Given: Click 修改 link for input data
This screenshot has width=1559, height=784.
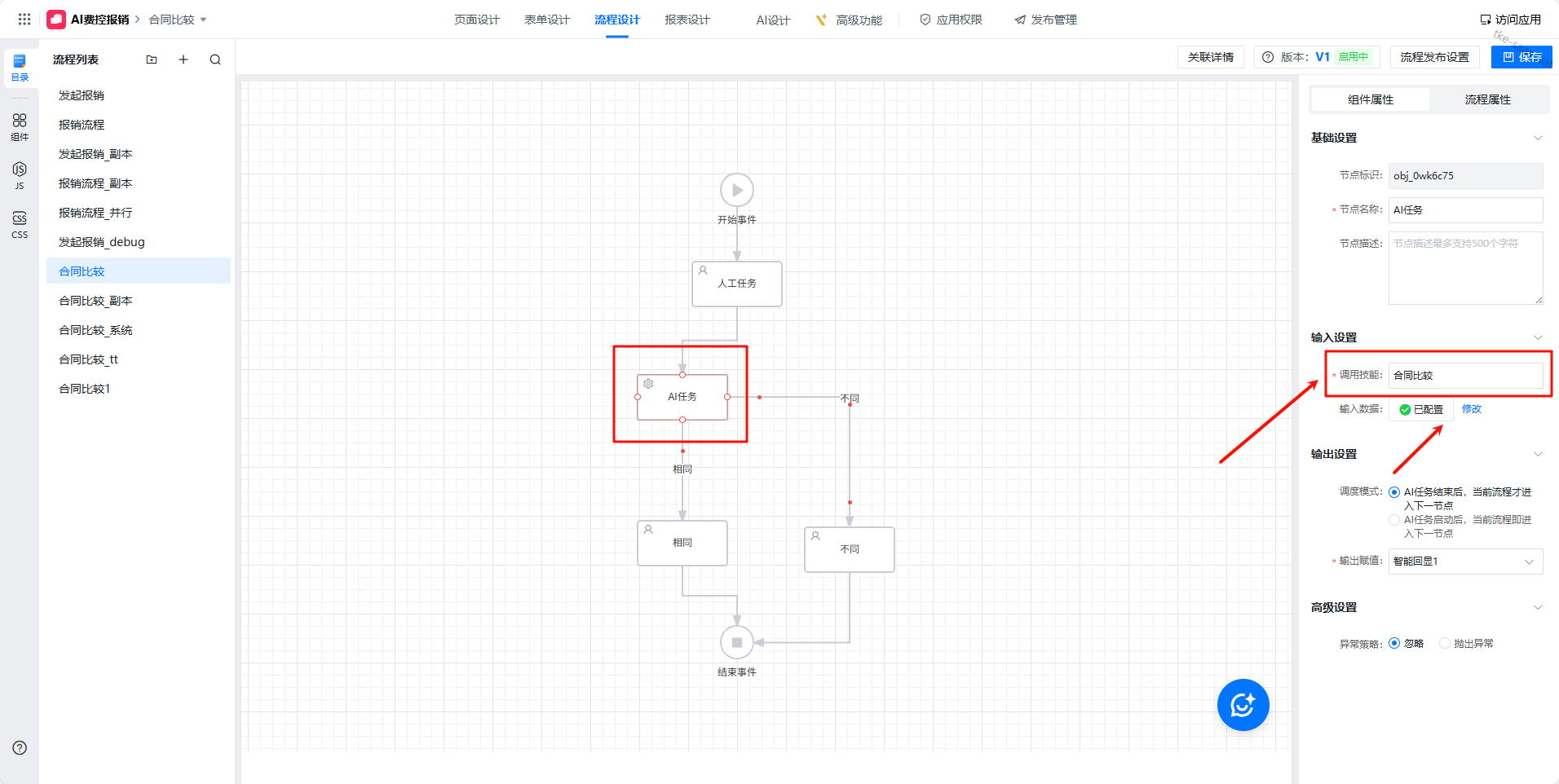Looking at the screenshot, I should [x=1471, y=409].
